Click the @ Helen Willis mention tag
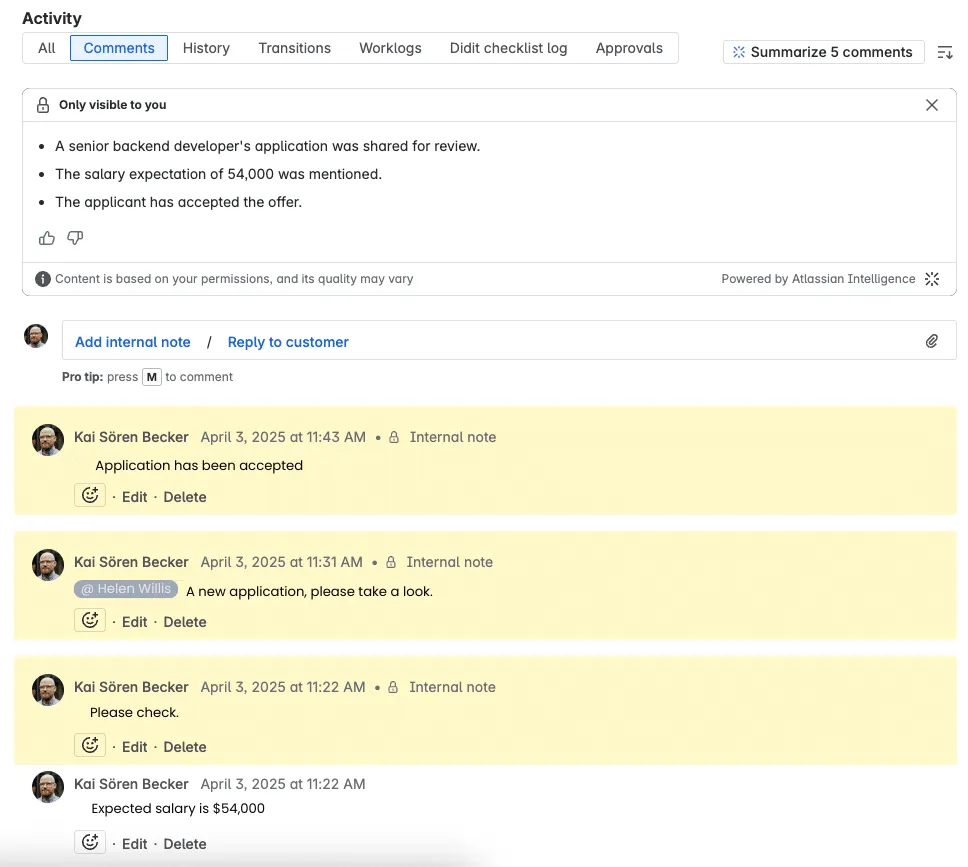Image resolution: width=968 pixels, height=867 pixels. pos(126,590)
